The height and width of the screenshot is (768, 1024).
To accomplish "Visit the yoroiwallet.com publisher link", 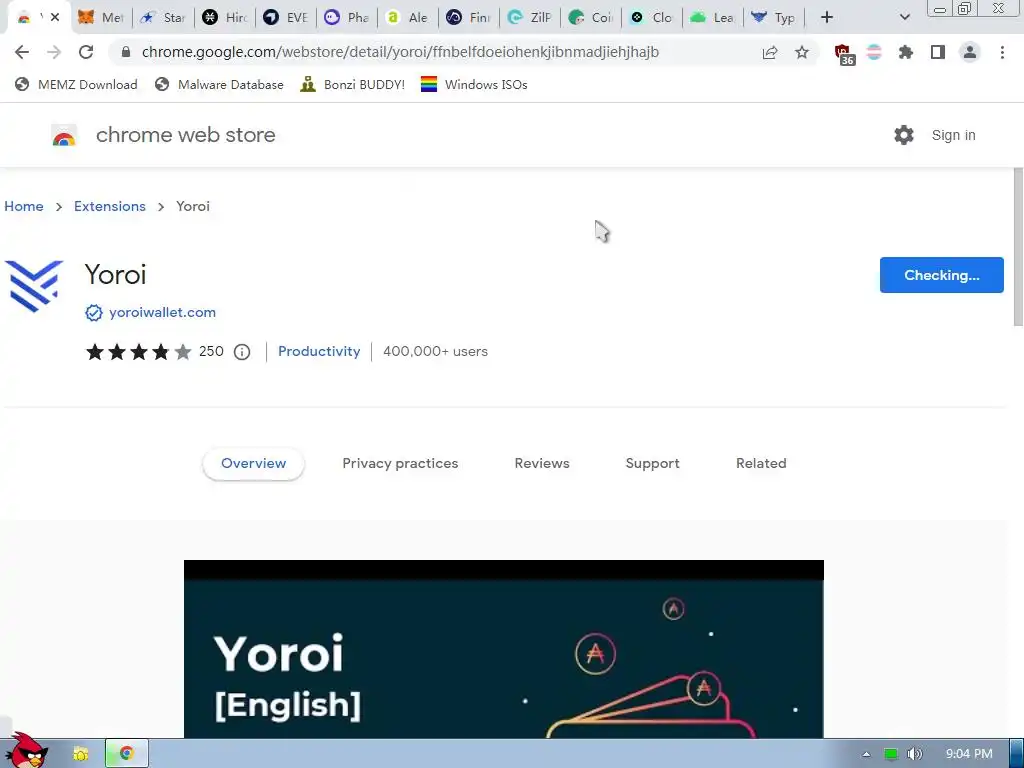I will [163, 313].
